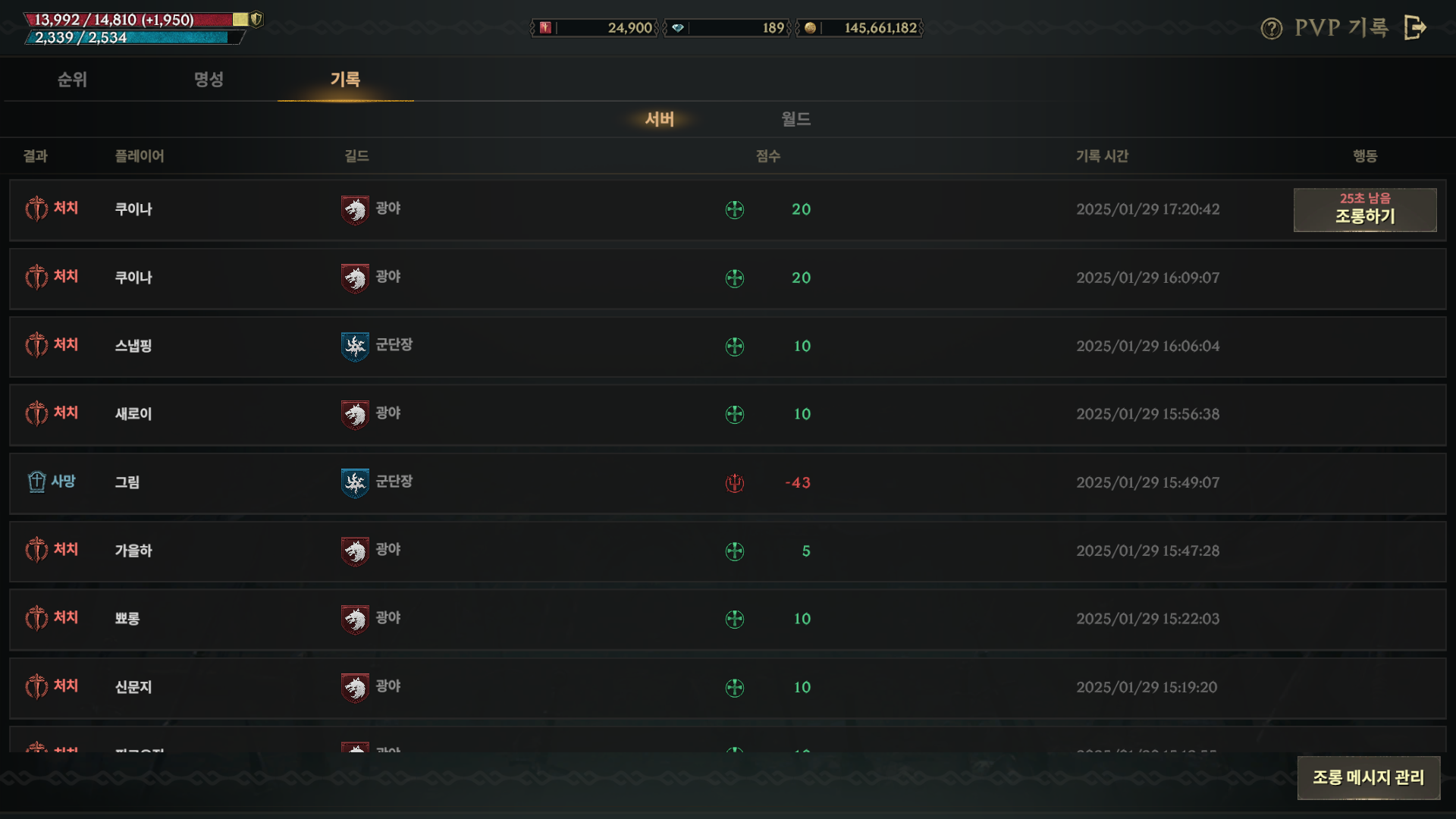Screen dimensions: 1456x819
Task: Open 조롱 메시지 관리 button
Action: (1369, 777)
